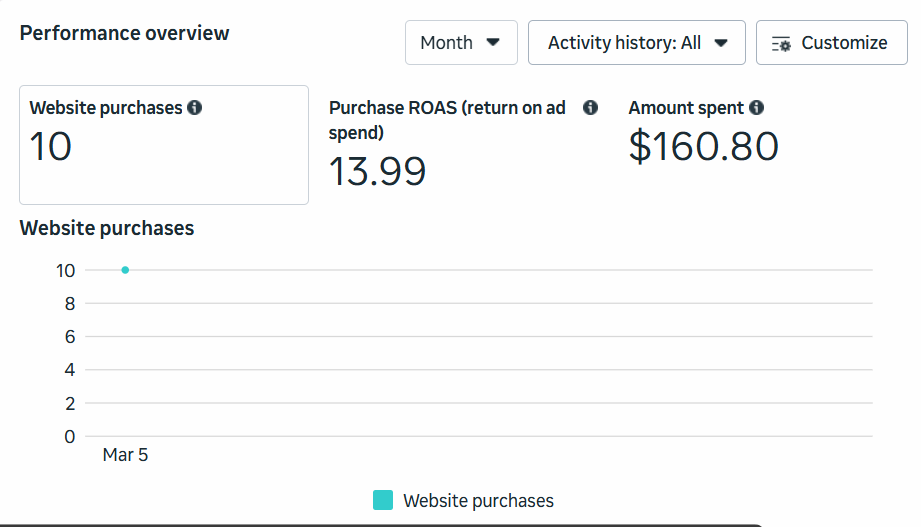Click the Website purchases chart title
The image size is (921, 527).
(x=107, y=228)
